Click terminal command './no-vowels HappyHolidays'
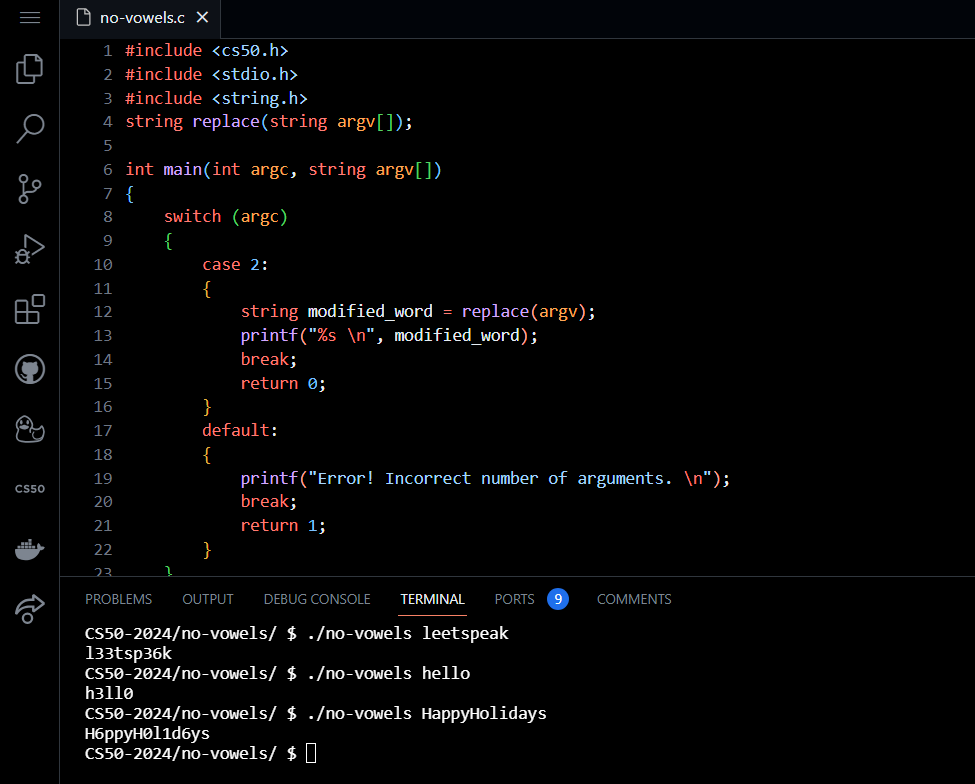 tap(427, 714)
